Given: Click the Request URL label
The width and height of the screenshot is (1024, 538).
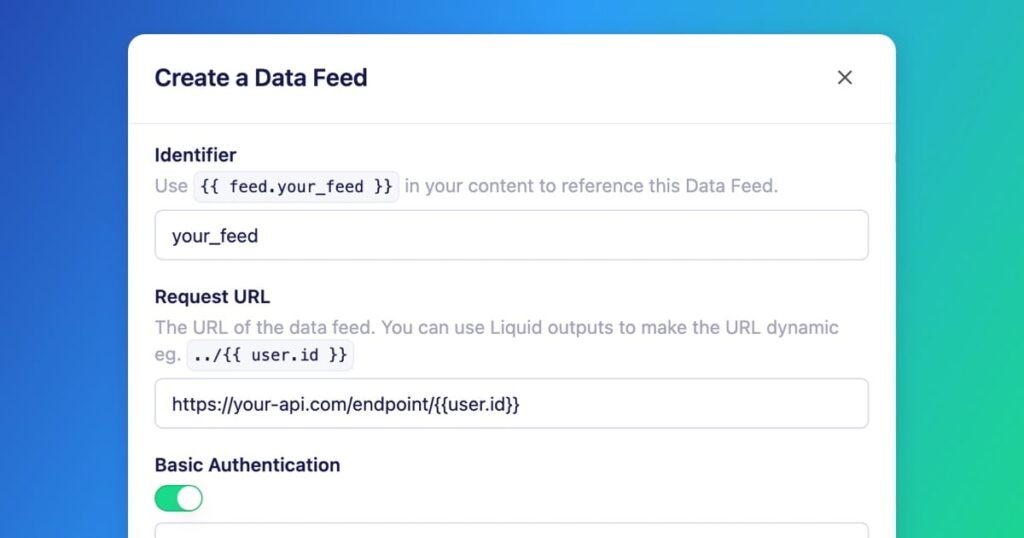Looking at the screenshot, I should coord(212,296).
